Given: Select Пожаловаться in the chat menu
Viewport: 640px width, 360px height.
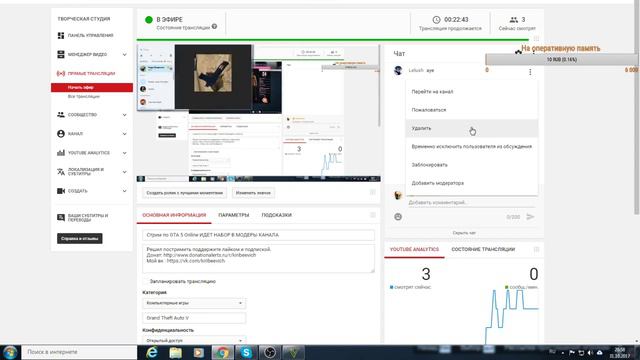Looking at the screenshot, I should pyautogui.click(x=471, y=110).
